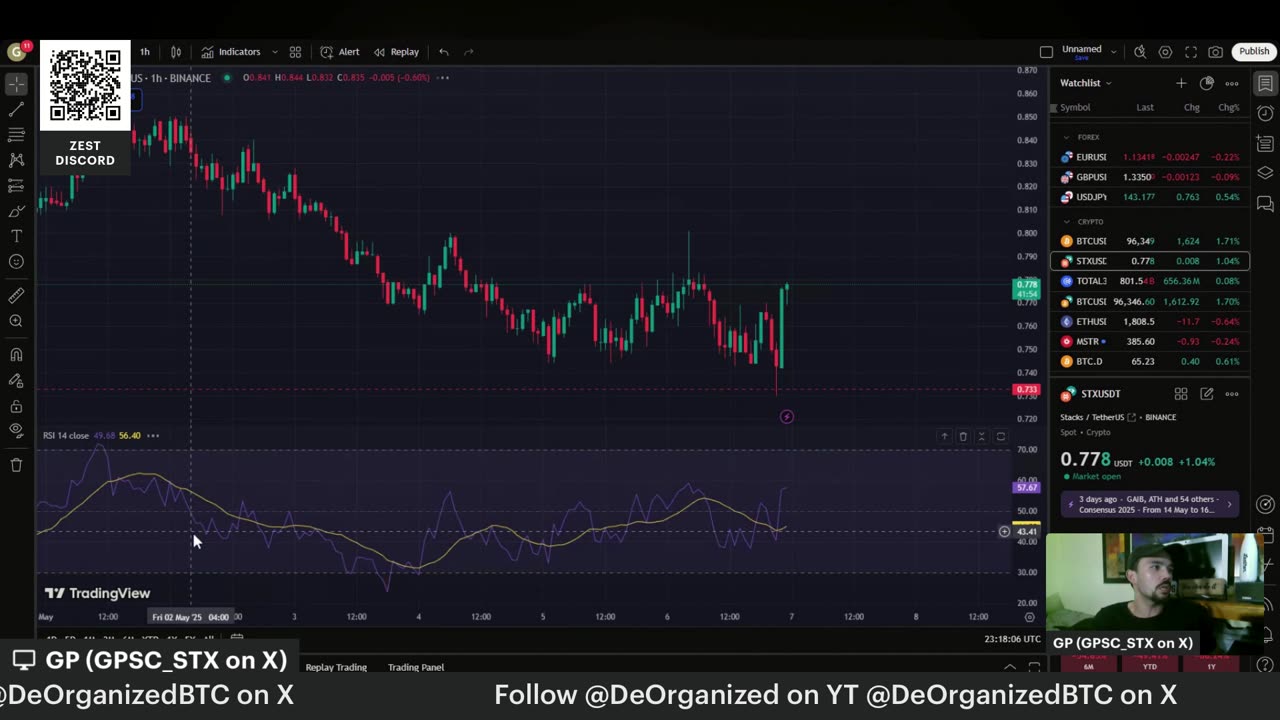The height and width of the screenshot is (720, 1280).
Task: Select the brush drawing tool
Action: point(16,211)
